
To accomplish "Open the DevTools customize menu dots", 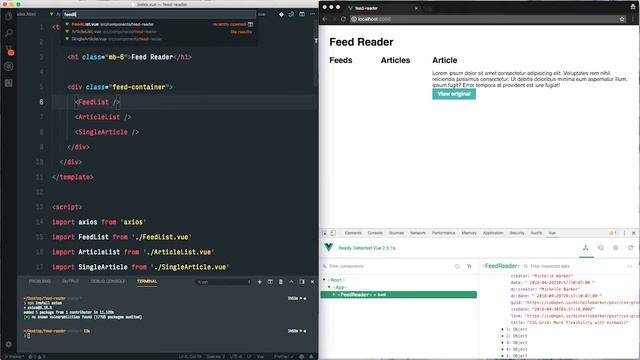I will coord(624,233).
